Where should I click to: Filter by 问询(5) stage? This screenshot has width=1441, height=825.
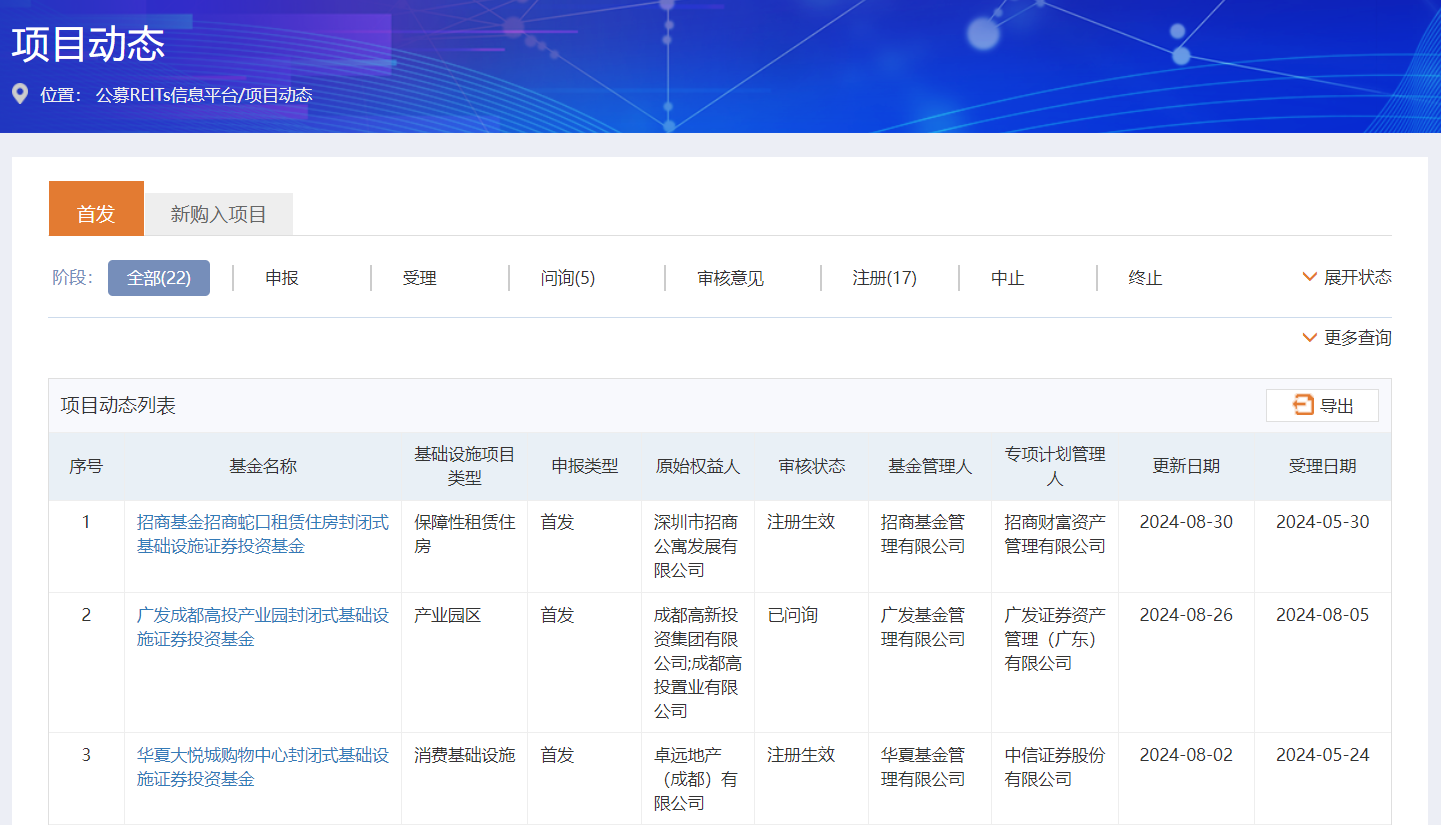click(x=567, y=278)
